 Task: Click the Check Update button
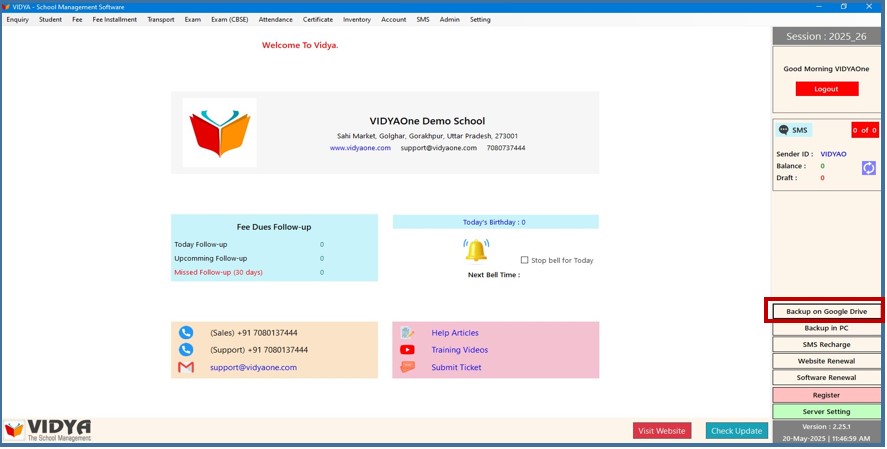(737, 431)
